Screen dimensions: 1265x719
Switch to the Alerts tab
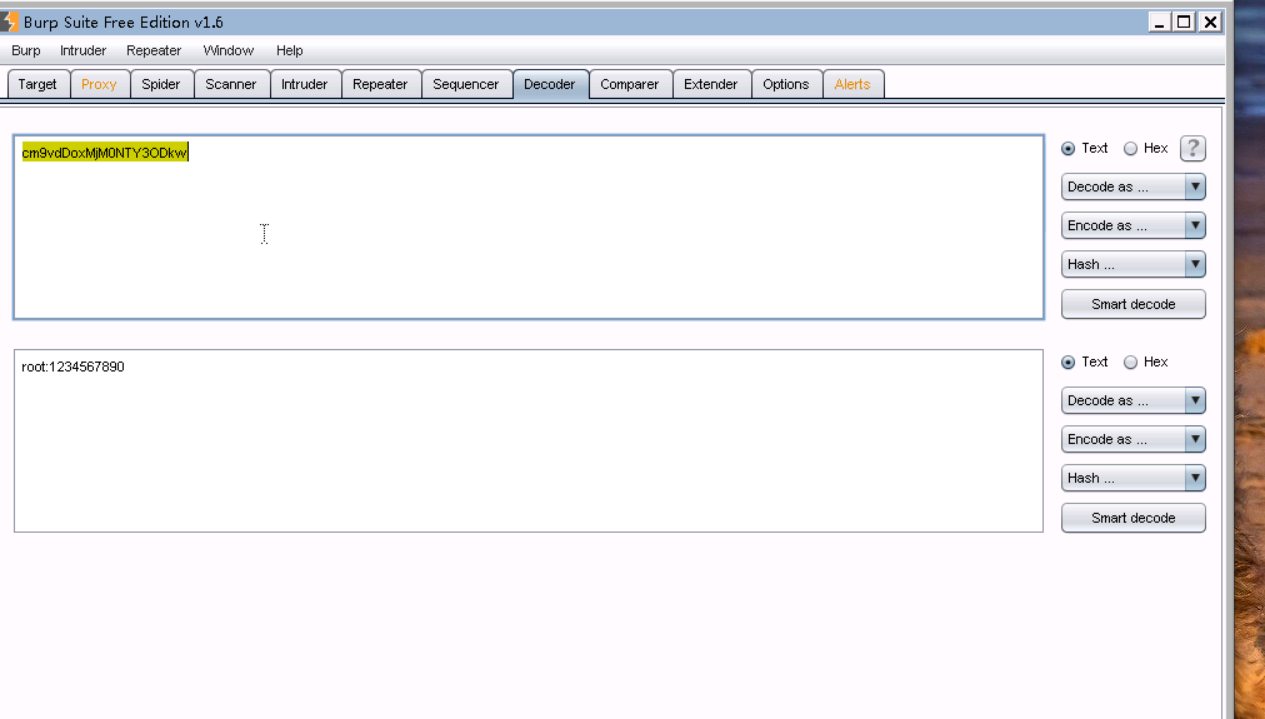(x=853, y=85)
